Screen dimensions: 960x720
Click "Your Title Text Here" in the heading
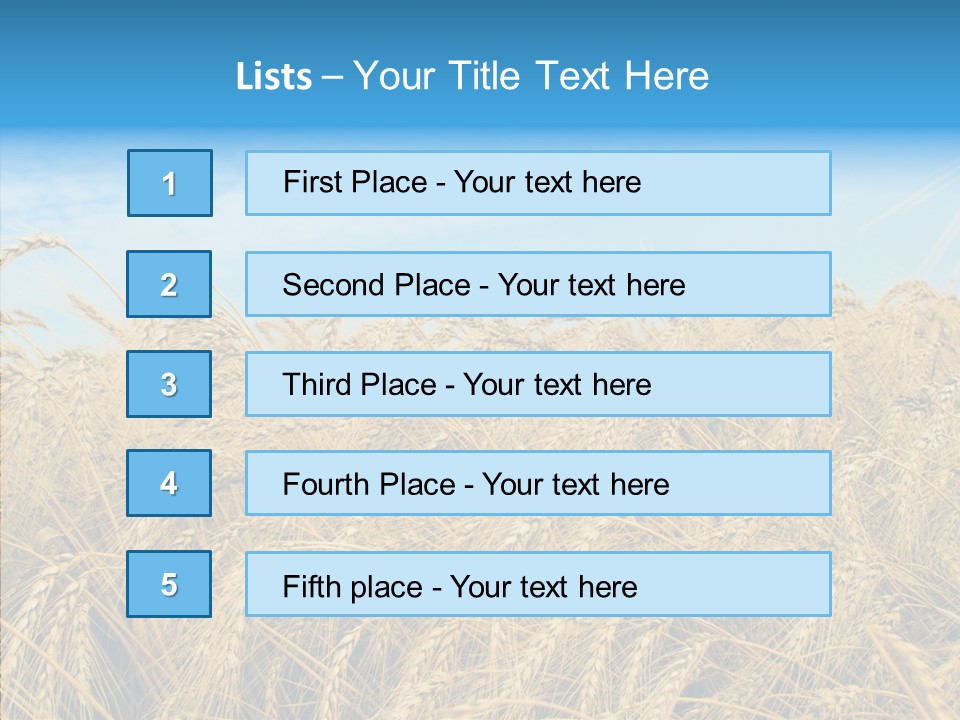pyautogui.click(x=531, y=76)
